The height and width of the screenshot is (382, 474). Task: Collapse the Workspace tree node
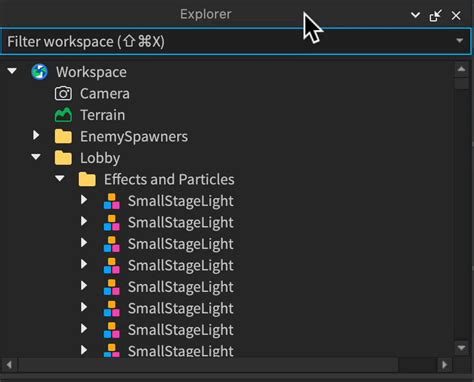[12, 71]
